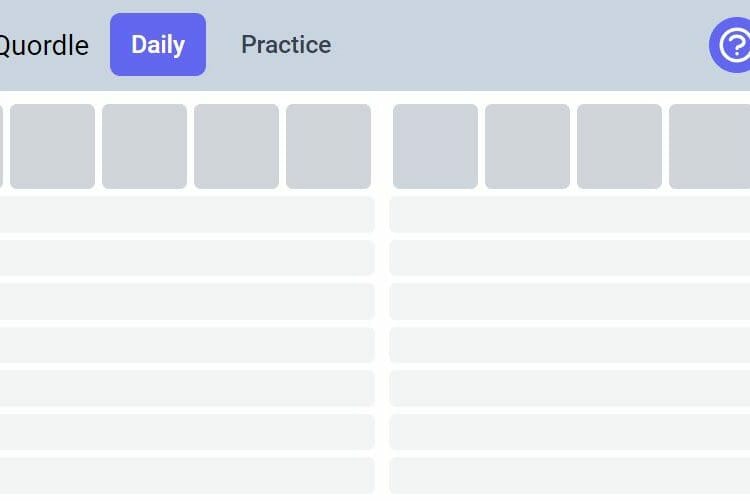Image resolution: width=750 pixels, height=501 pixels.
Task: Click the partially visible fourth tile of right board
Action: click(709, 146)
